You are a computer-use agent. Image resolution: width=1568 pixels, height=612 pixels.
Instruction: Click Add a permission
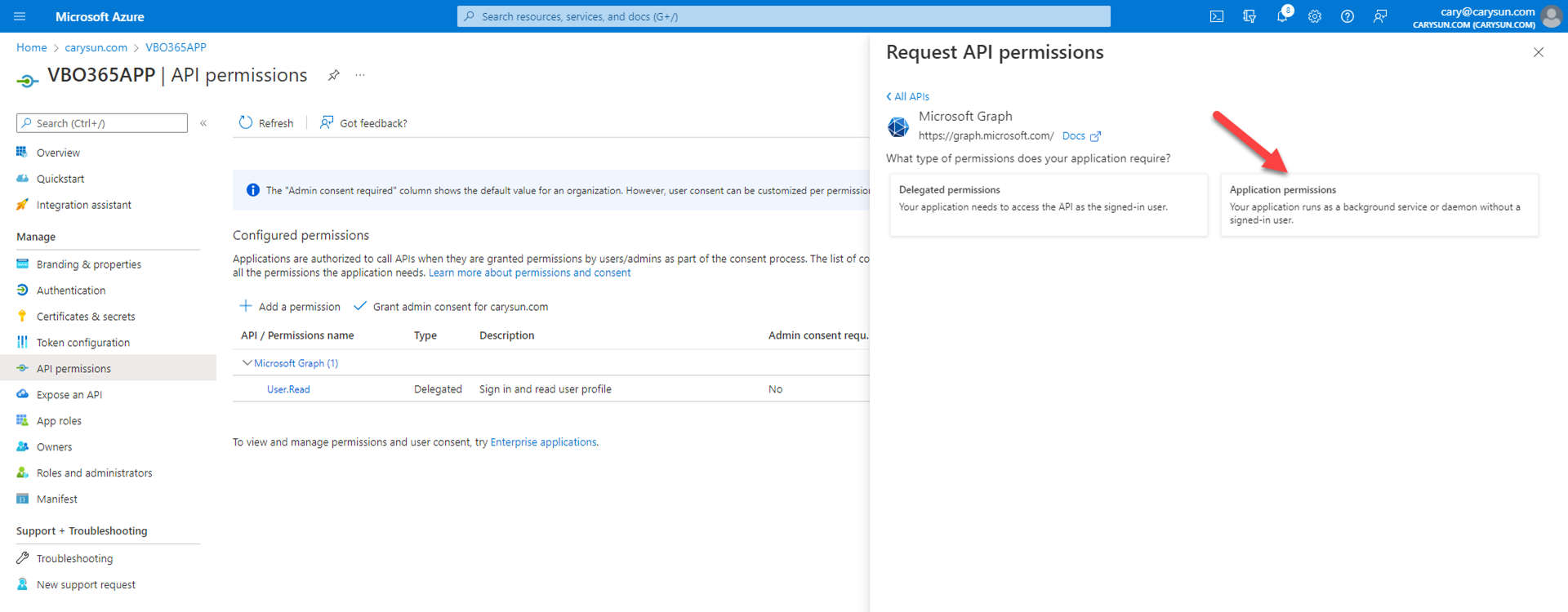[290, 307]
